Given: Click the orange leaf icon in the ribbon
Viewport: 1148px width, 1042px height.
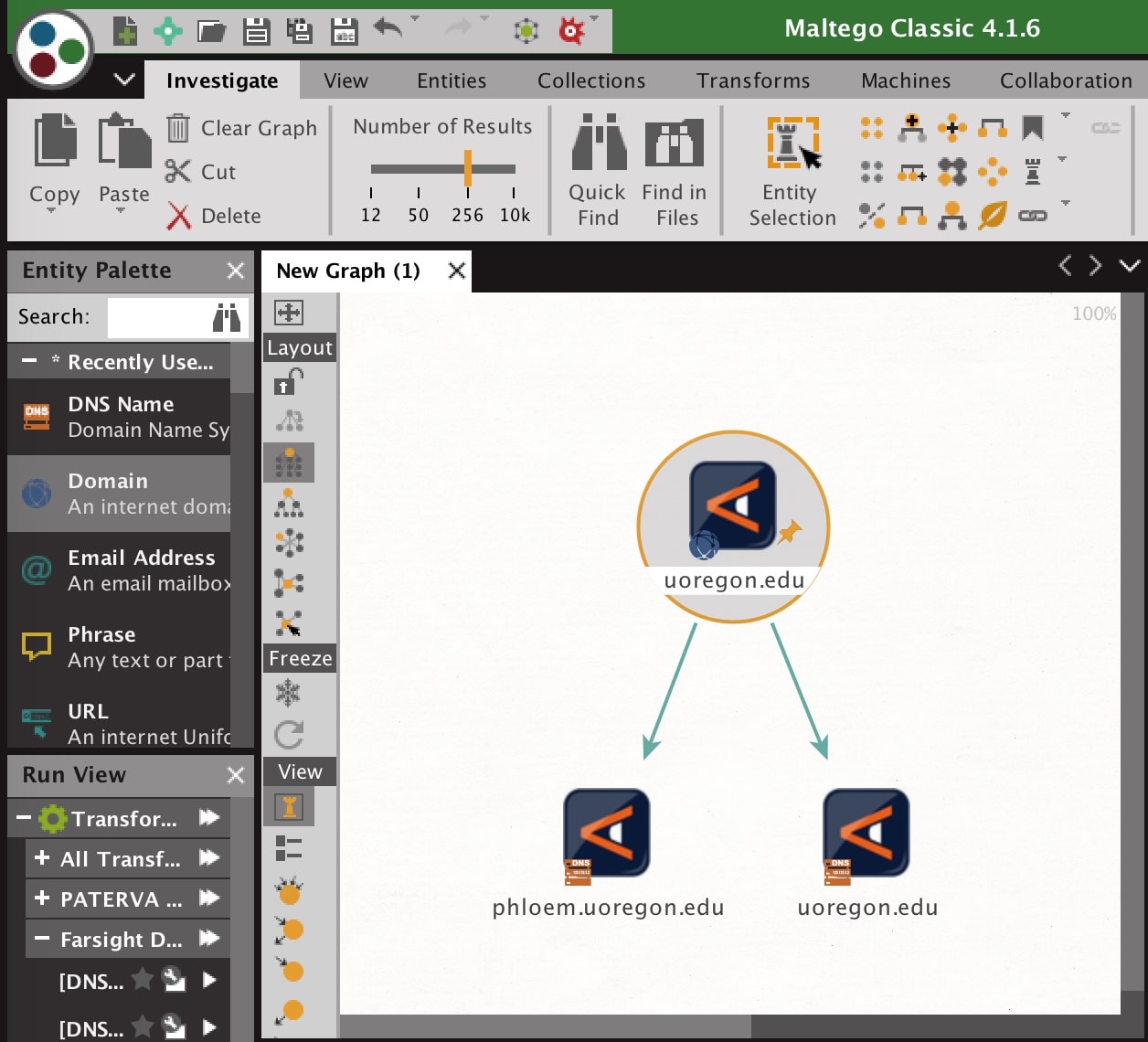Looking at the screenshot, I should point(993,216).
